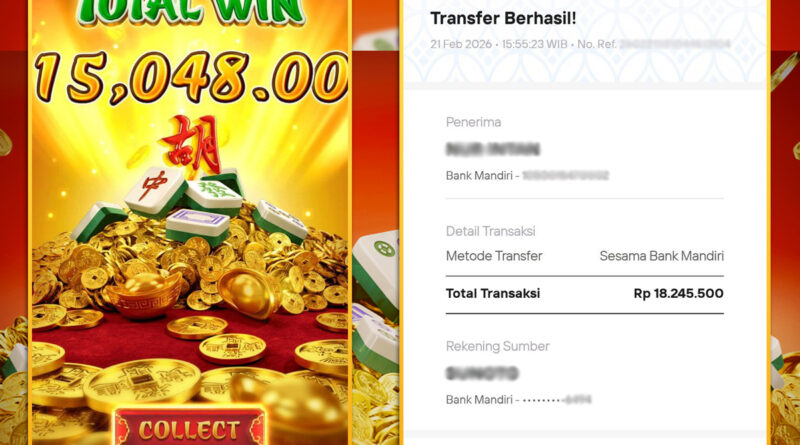The image size is (800, 445).
Task: Click the purple-framed blank mahjong tile
Action: (x=198, y=227)
